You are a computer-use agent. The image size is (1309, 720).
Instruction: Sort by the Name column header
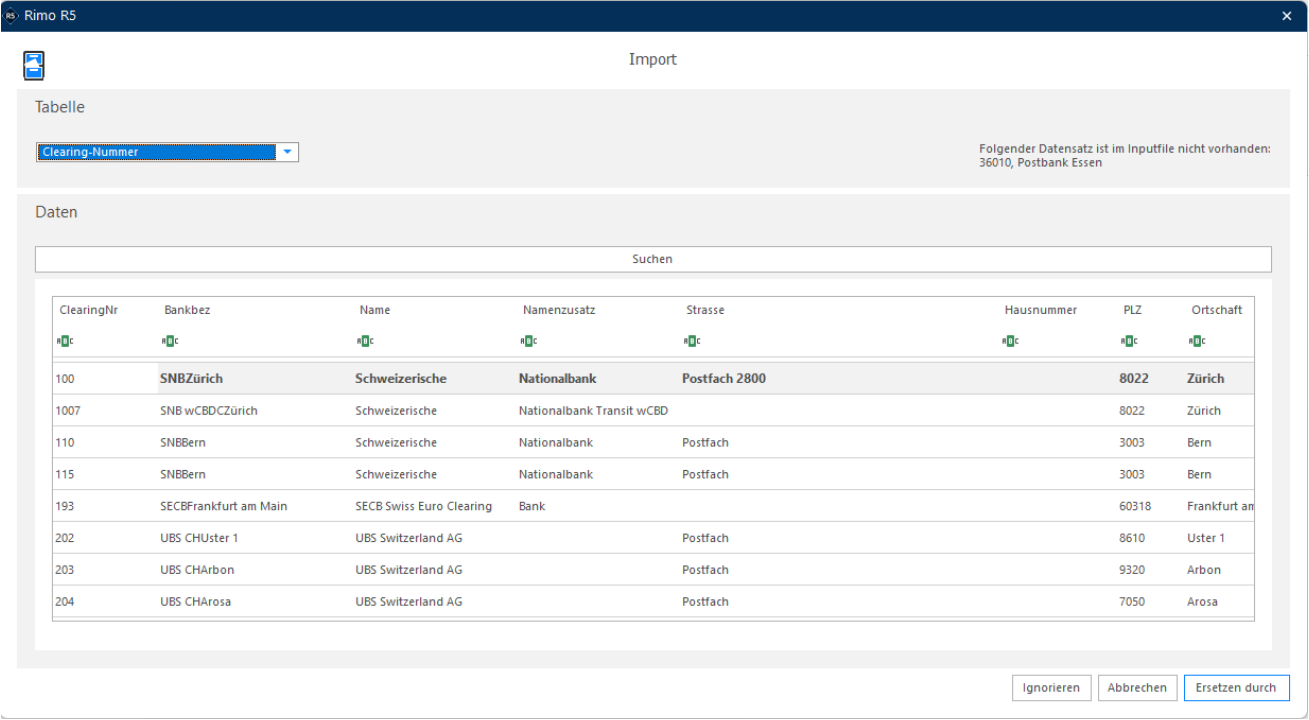(x=375, y=310)
